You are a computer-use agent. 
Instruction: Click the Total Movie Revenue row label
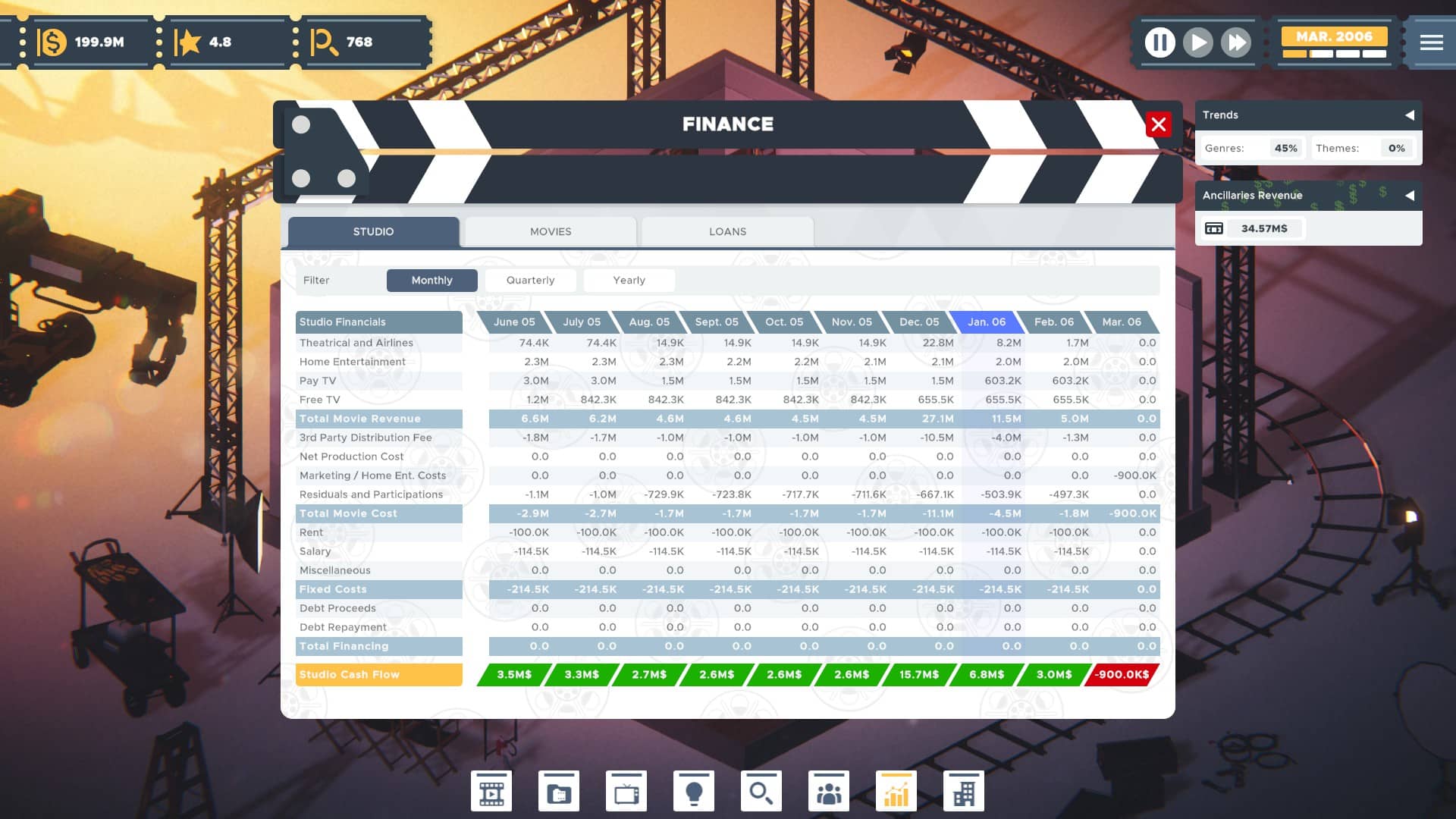(x=379, y=419)
